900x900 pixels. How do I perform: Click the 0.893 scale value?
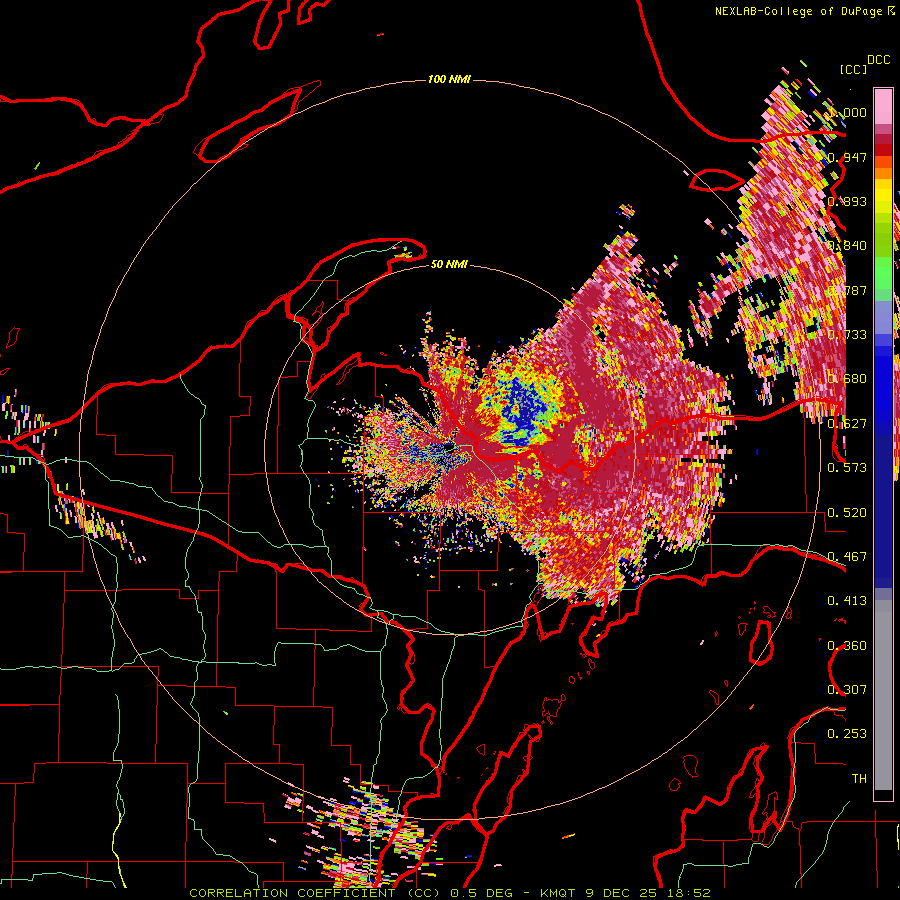point(847,201)
